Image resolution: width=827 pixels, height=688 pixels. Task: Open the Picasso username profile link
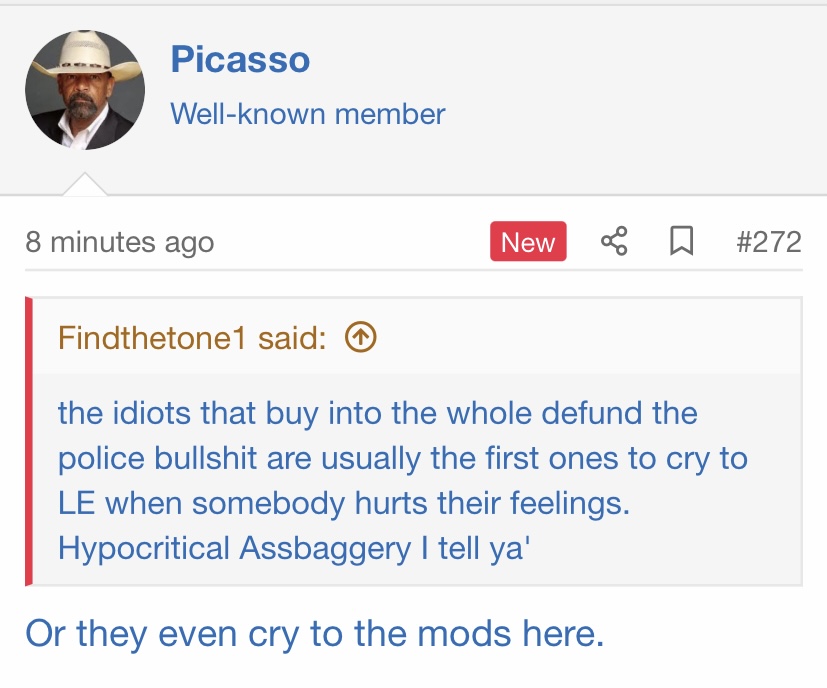click(x=240, y=60)
